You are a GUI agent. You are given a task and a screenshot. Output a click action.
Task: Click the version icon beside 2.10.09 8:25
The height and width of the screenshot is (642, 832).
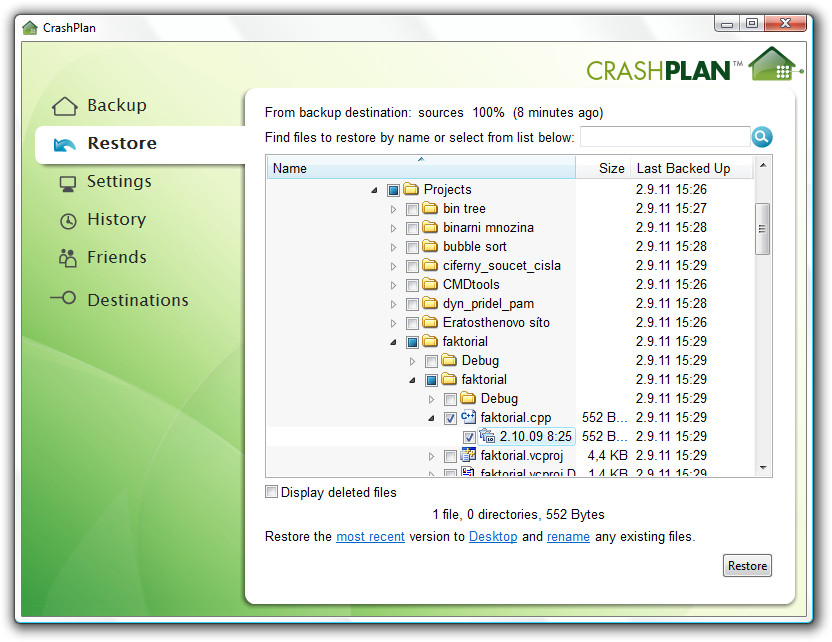pos(487,436)
